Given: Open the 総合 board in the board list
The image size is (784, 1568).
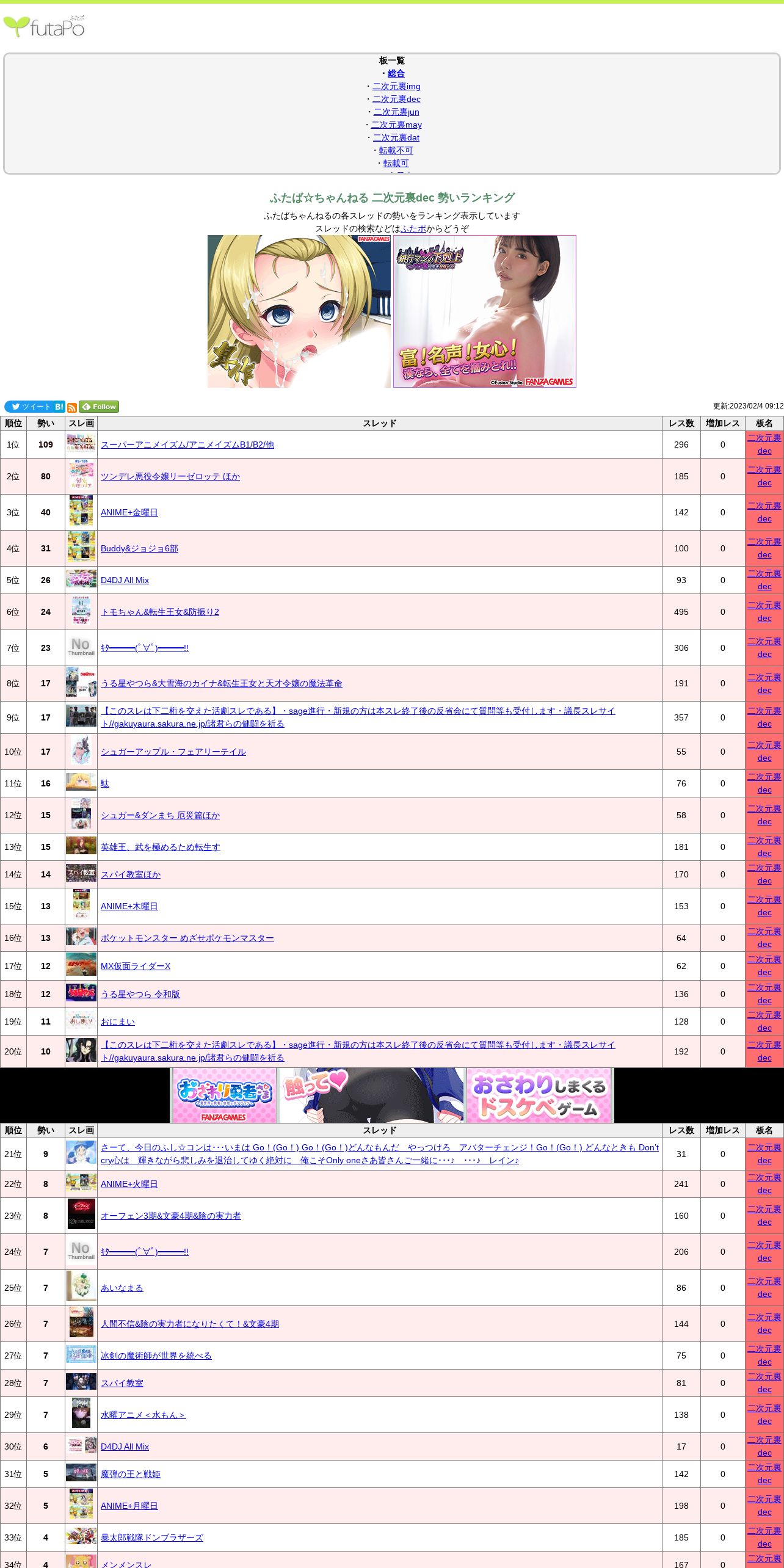Looking at the screenshot, I should [396, 73].
